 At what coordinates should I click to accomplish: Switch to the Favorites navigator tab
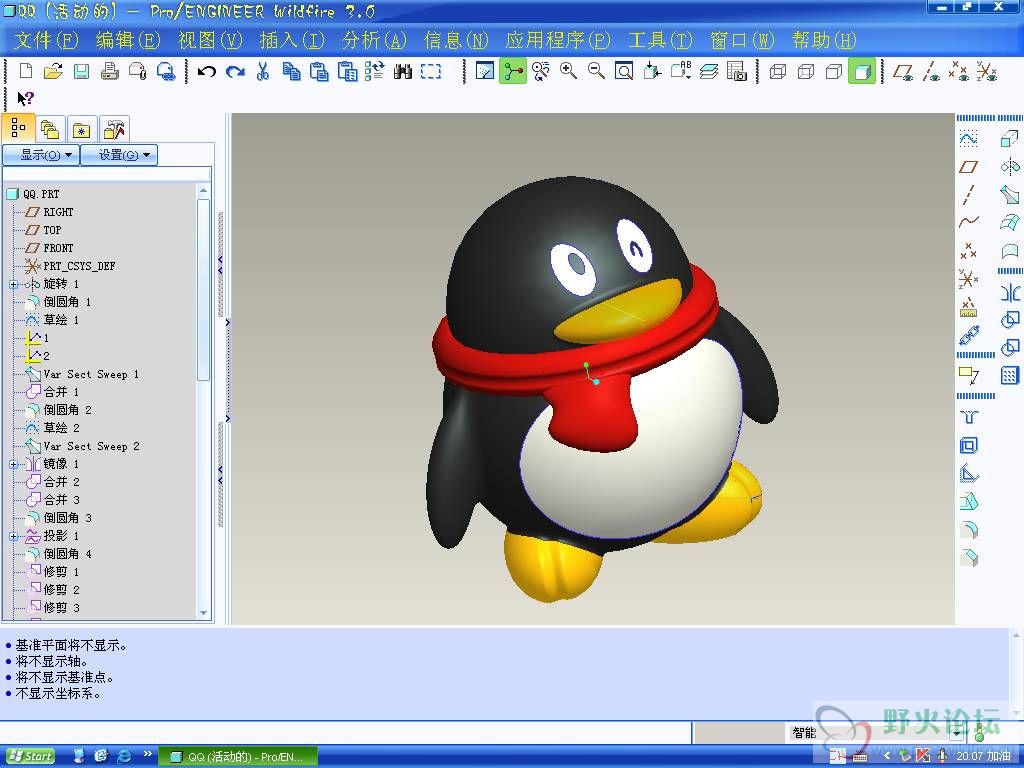tap(82, 129)
